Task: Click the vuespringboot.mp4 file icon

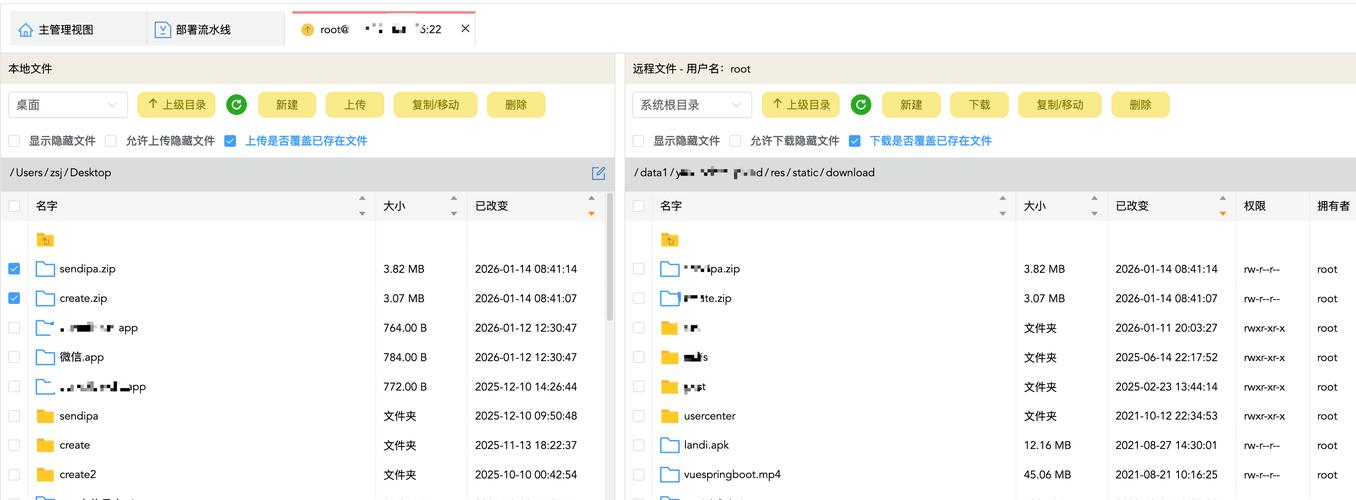Action: tap(670, 475)
